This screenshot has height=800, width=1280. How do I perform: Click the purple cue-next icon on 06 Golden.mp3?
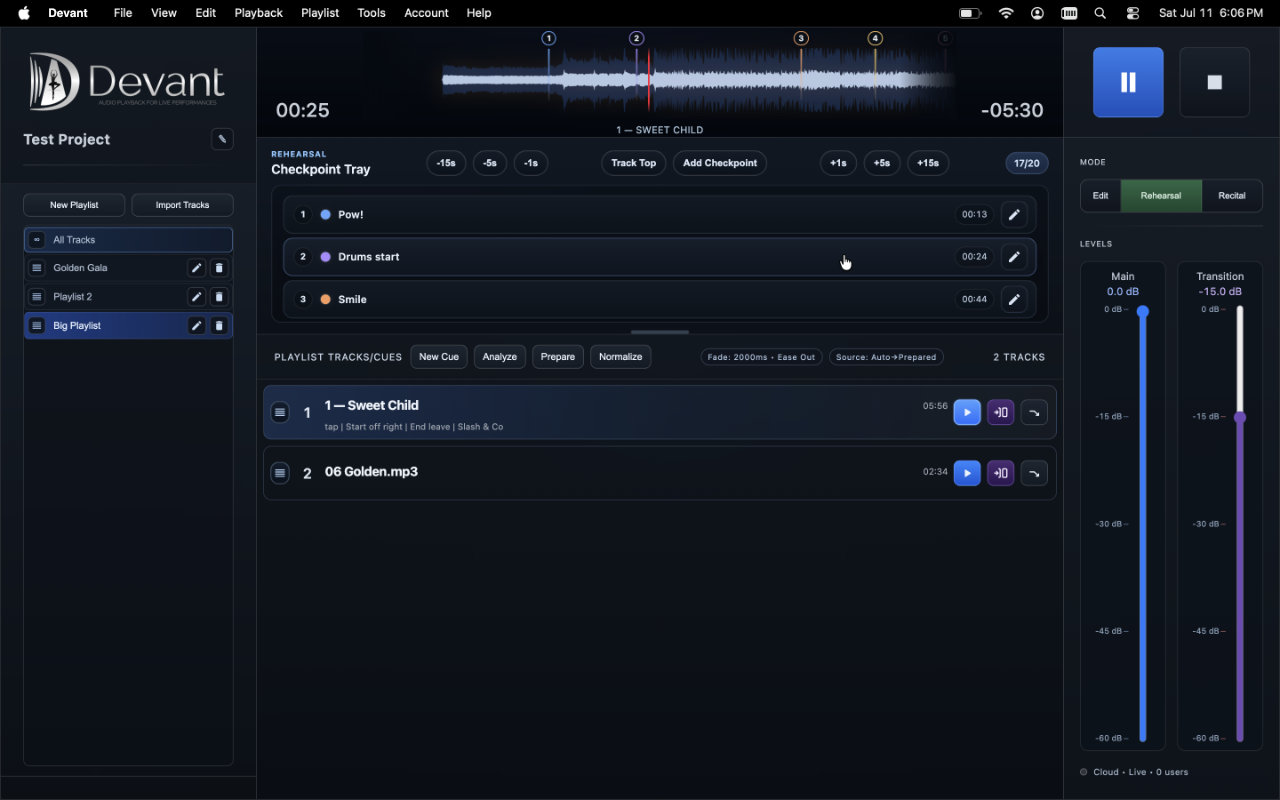coord(1001,473)
